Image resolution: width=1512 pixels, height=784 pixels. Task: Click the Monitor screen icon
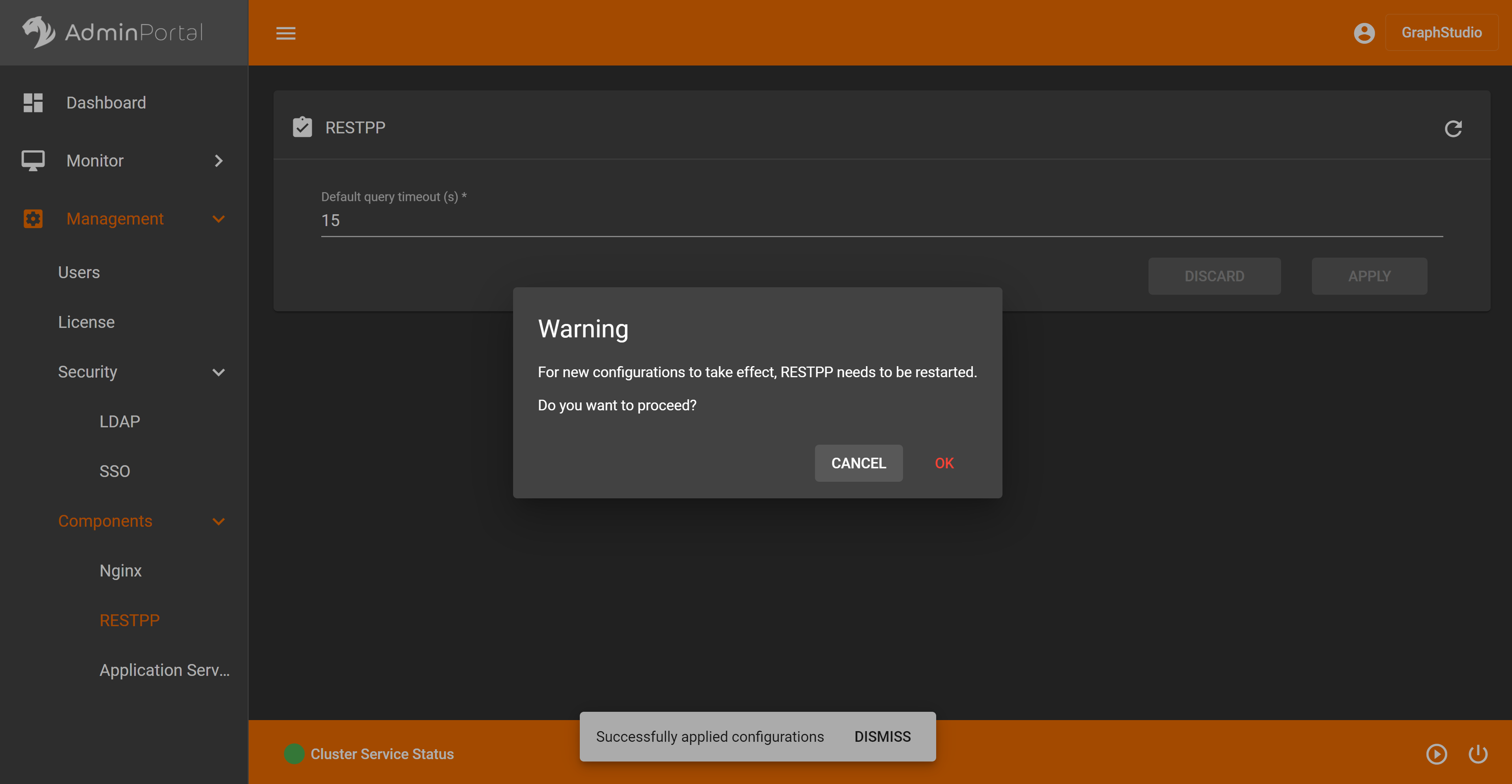tap(33, 160)
